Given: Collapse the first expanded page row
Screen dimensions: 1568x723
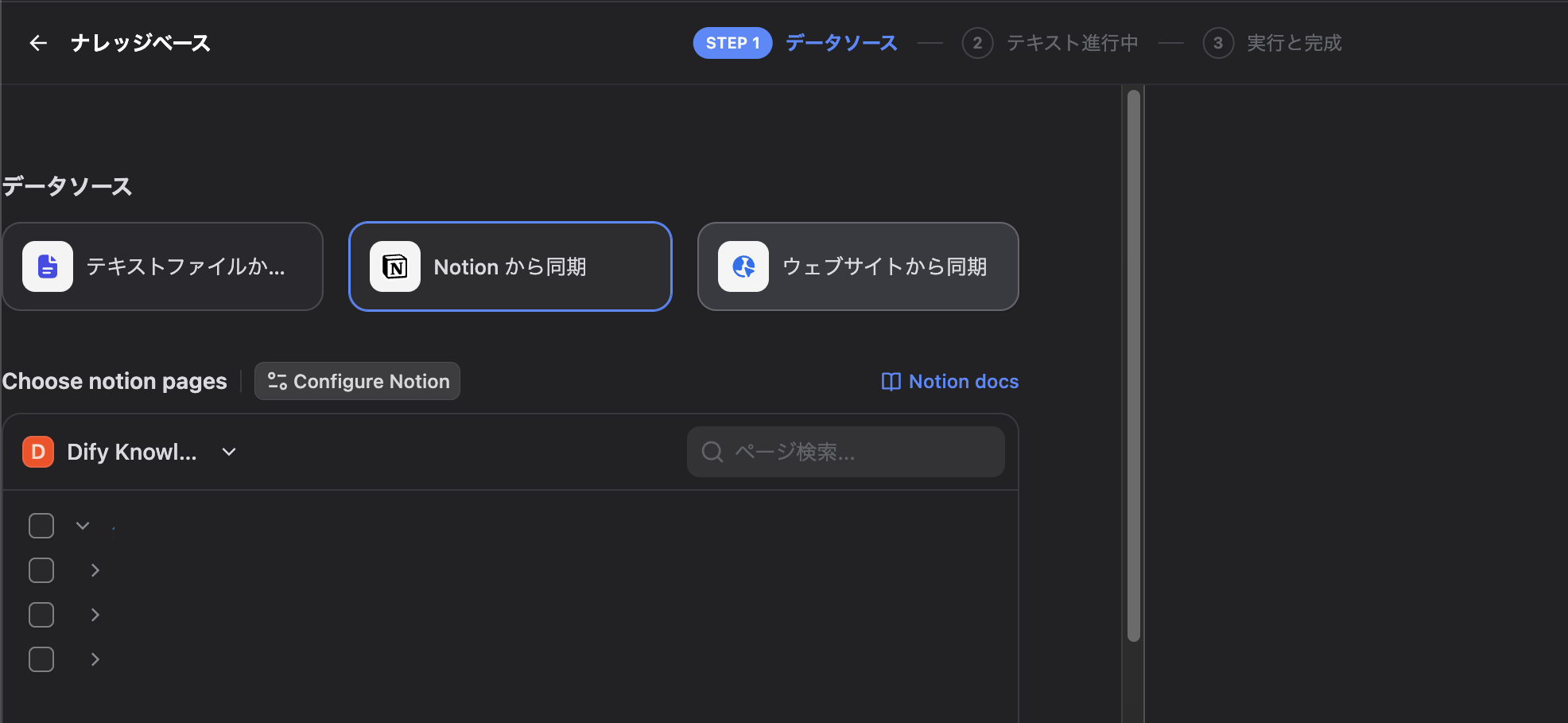Looking at the screenshot, I should pos(83,526).
